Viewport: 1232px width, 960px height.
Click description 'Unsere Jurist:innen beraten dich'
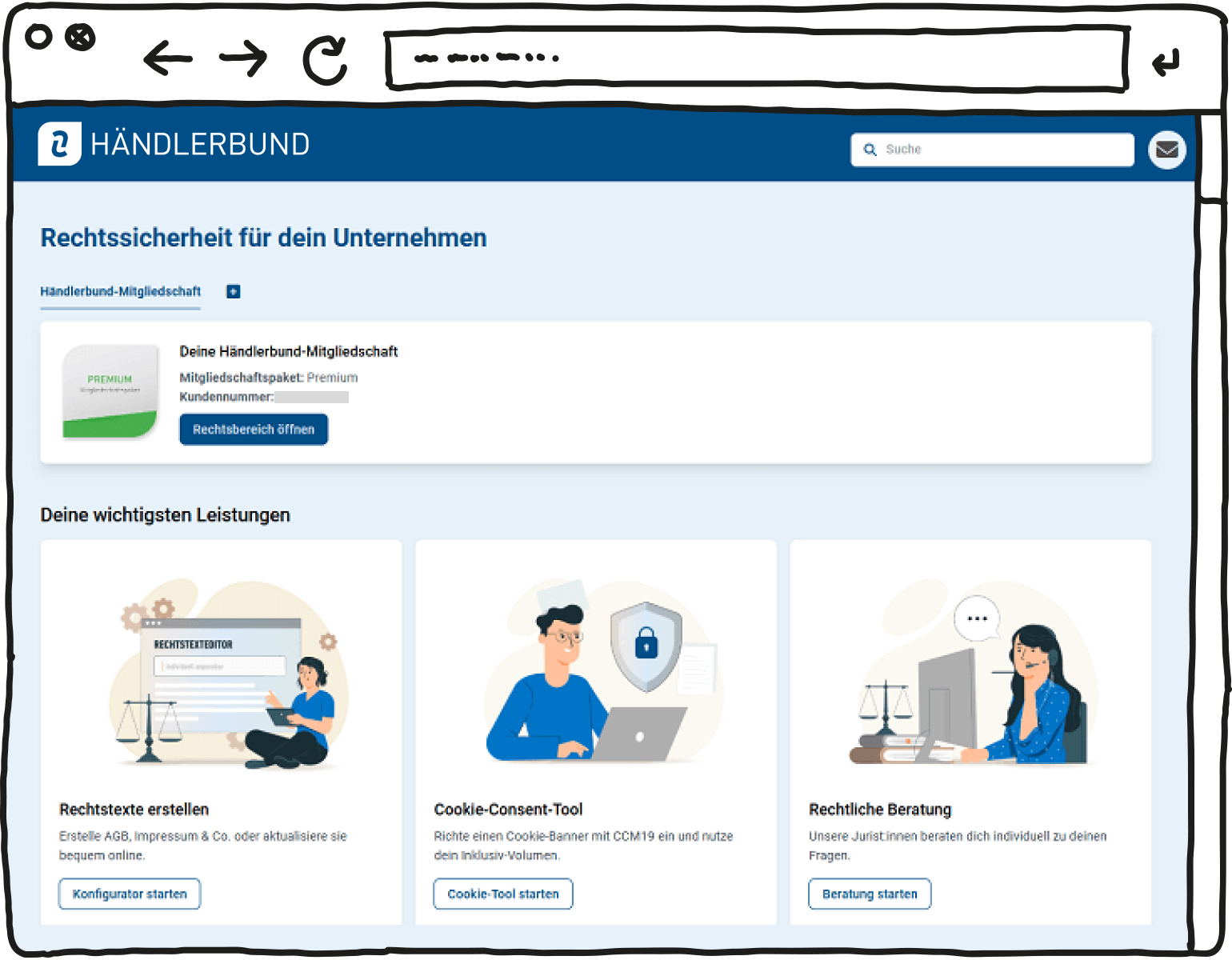958,846
